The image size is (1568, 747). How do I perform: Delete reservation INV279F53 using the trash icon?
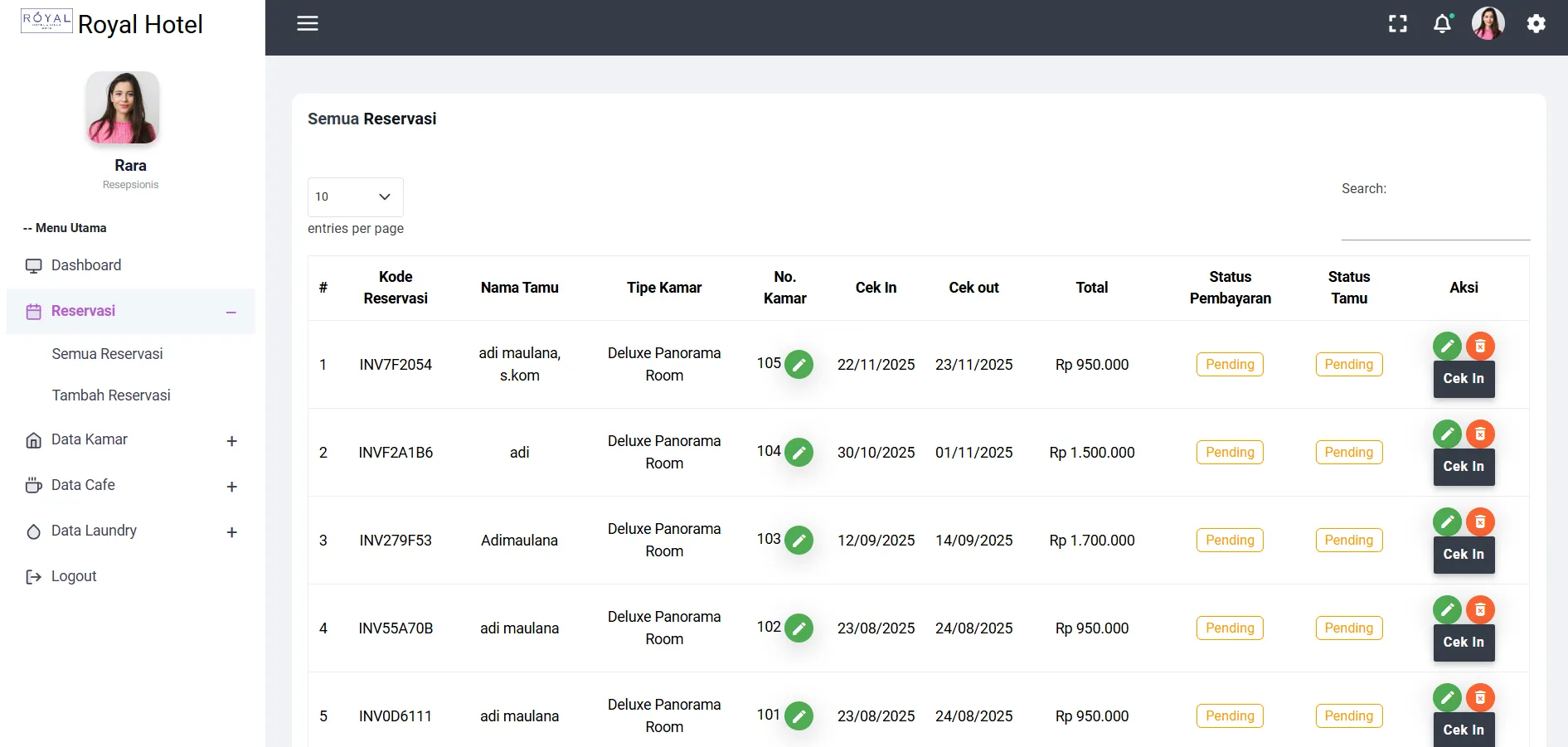click(1480, 521)
